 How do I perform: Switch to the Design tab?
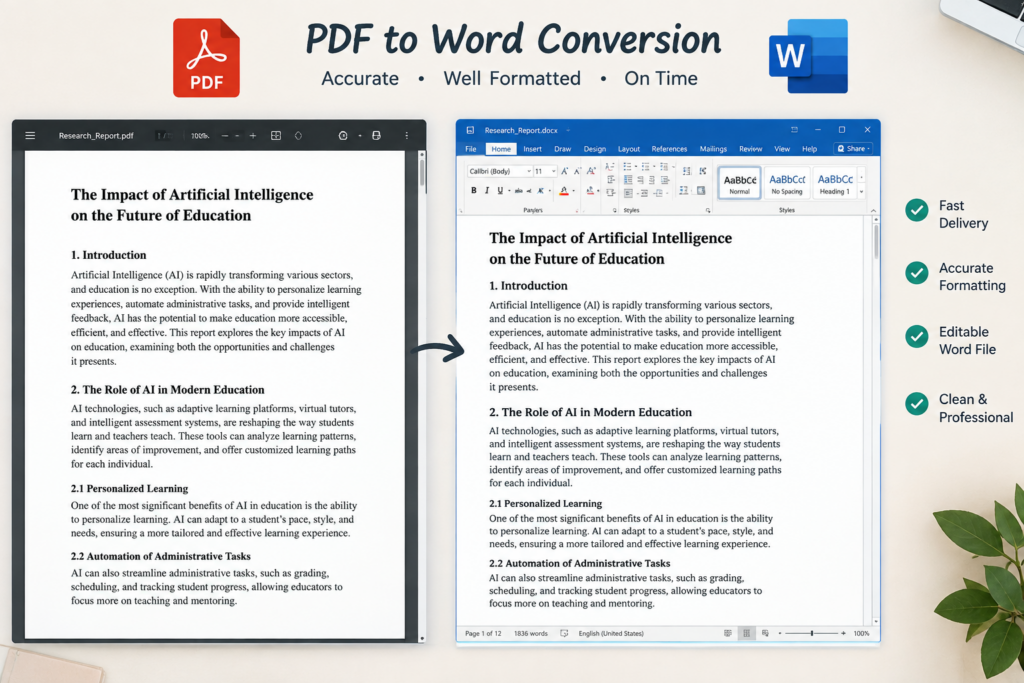(595, 149)
